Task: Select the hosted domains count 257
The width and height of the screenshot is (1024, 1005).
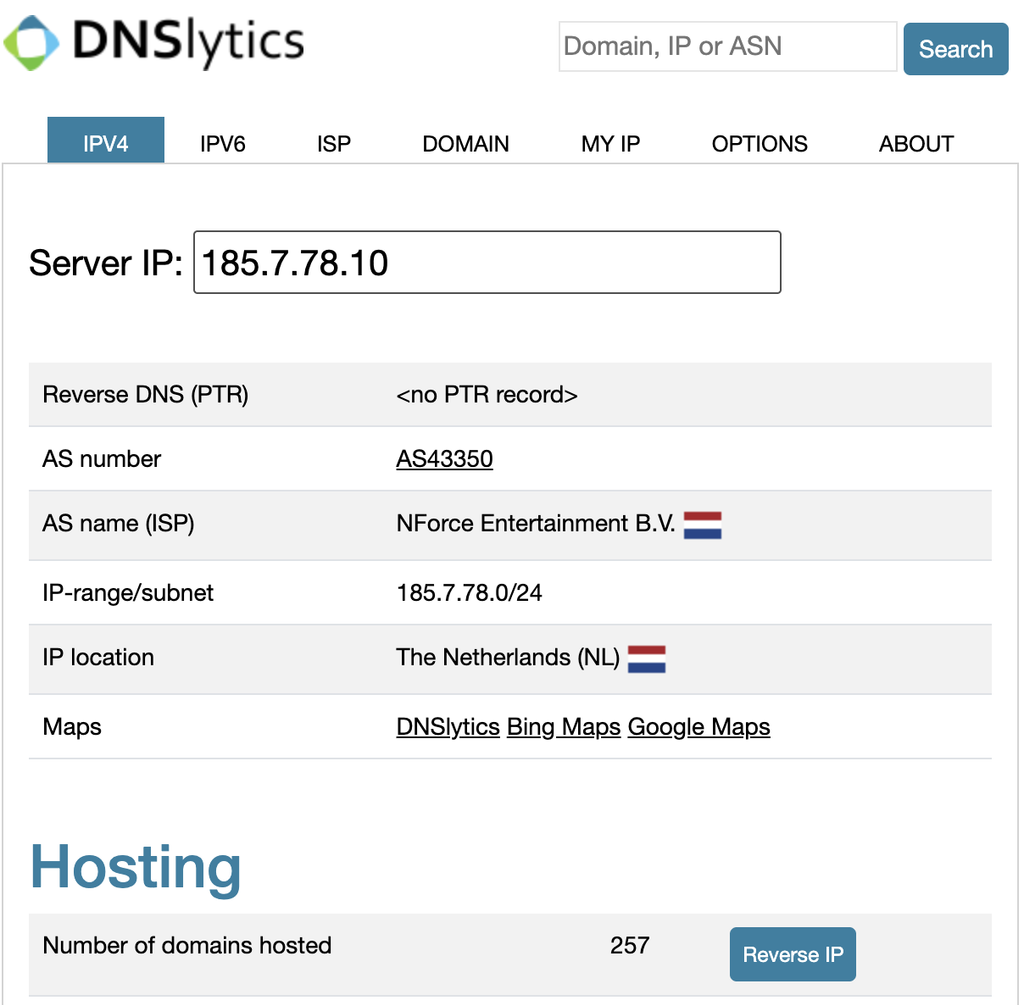Action: [630, 946]
